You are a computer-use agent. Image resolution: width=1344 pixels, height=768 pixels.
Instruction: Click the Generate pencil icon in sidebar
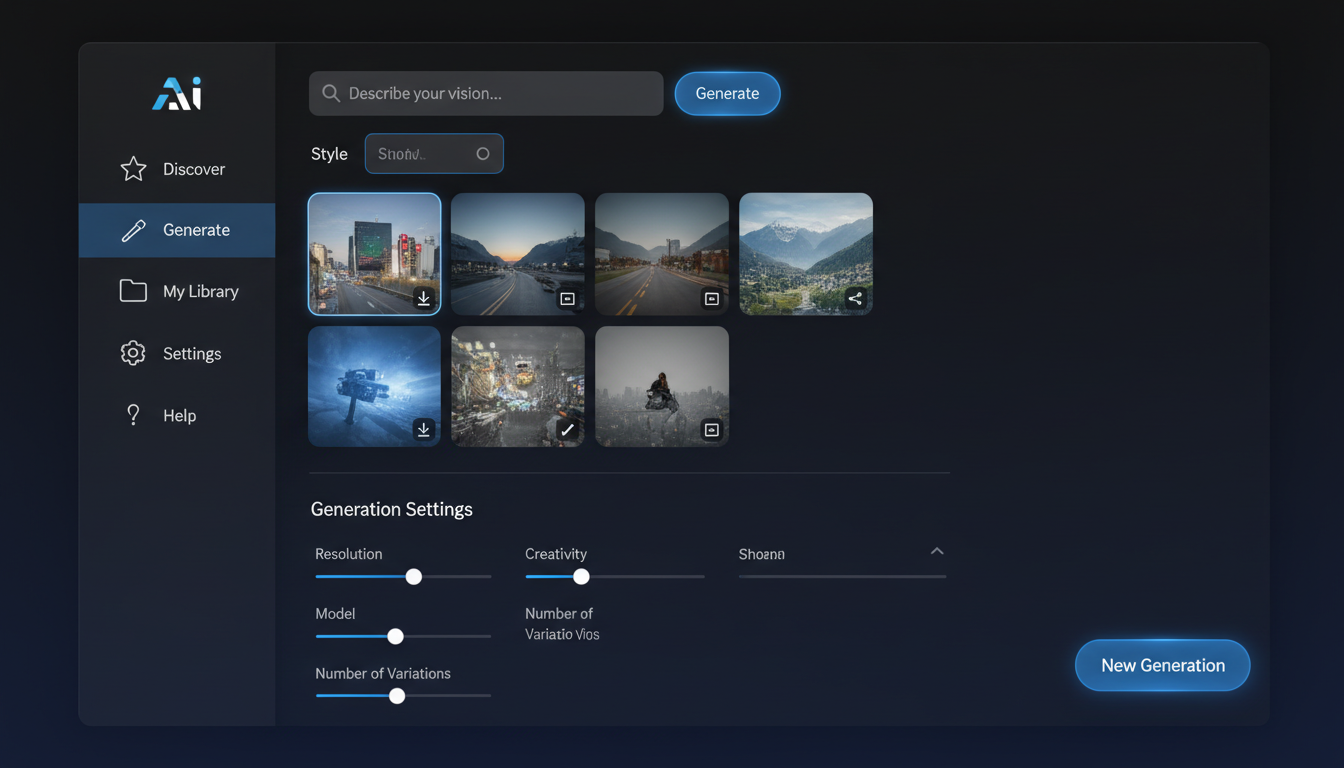(133, 229)
